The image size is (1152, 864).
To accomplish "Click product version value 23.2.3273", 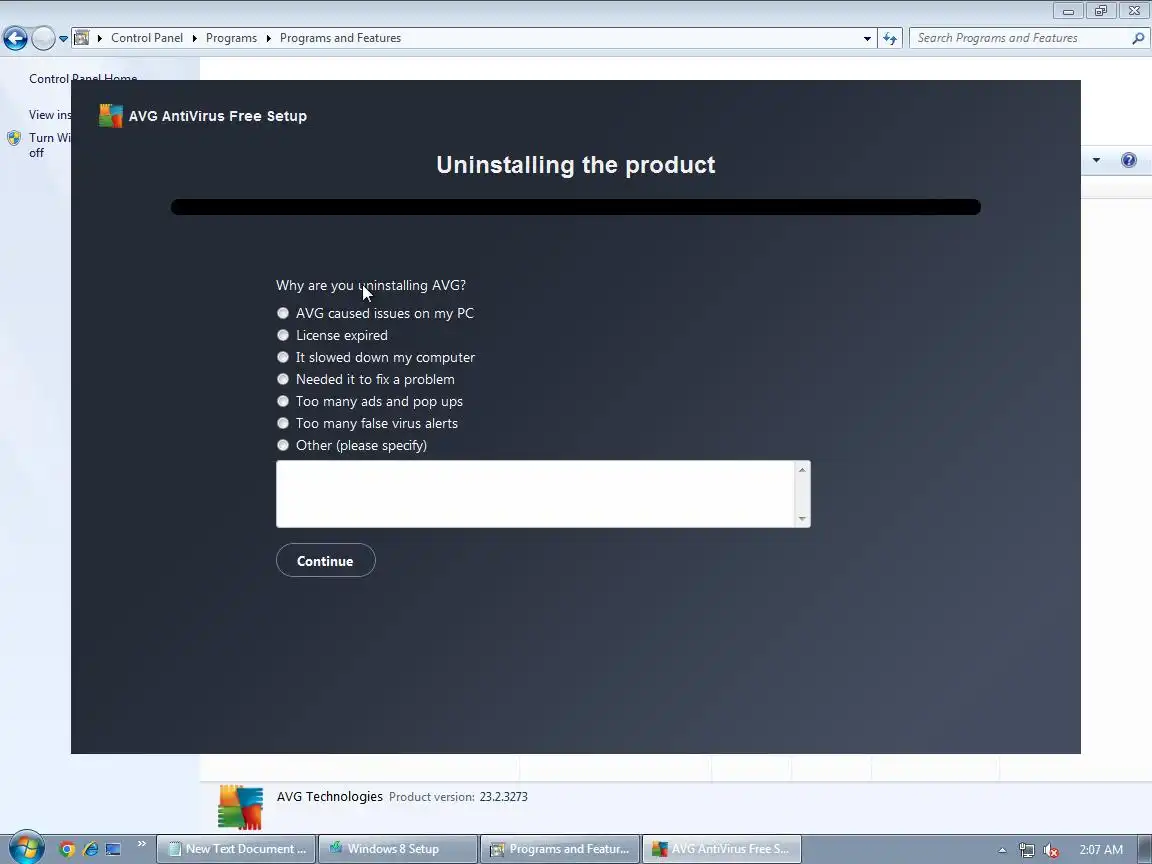I will [x=503, y=796].
